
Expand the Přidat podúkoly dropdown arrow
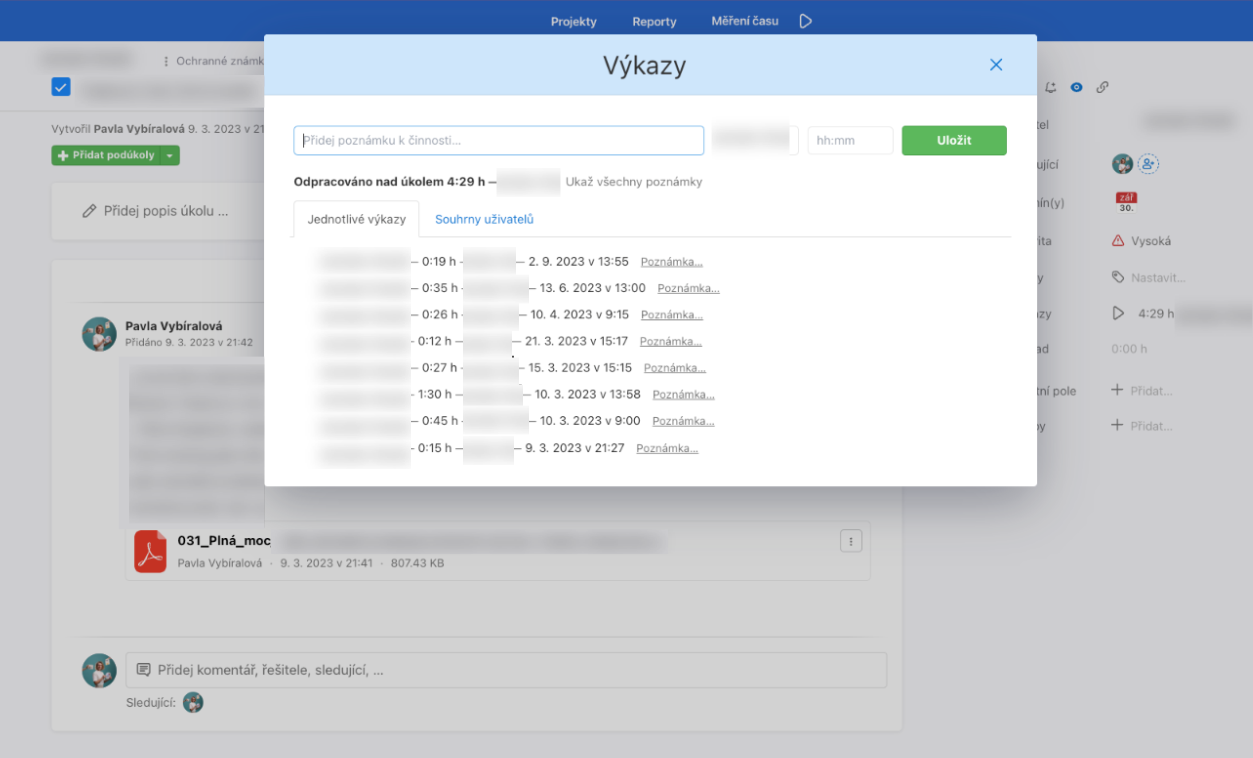coord(171,155)
